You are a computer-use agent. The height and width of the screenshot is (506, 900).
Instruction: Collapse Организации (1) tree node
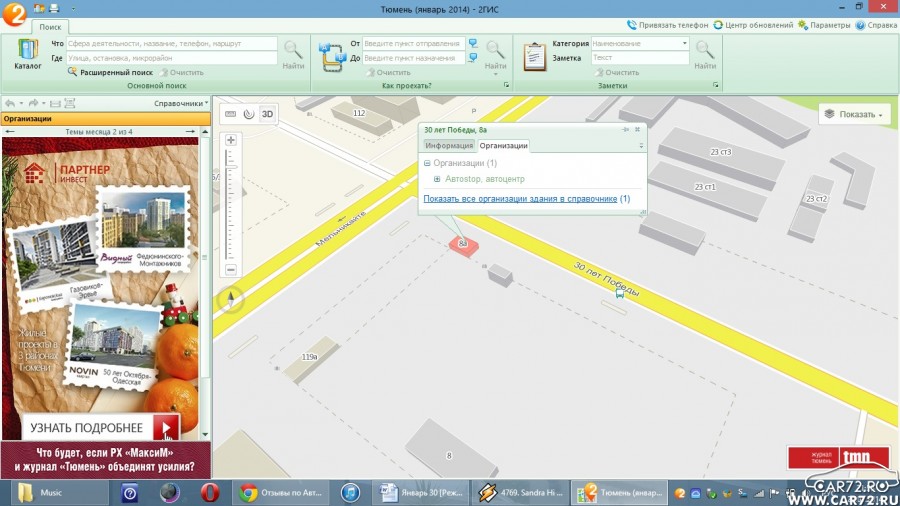(x=427, y=164)
